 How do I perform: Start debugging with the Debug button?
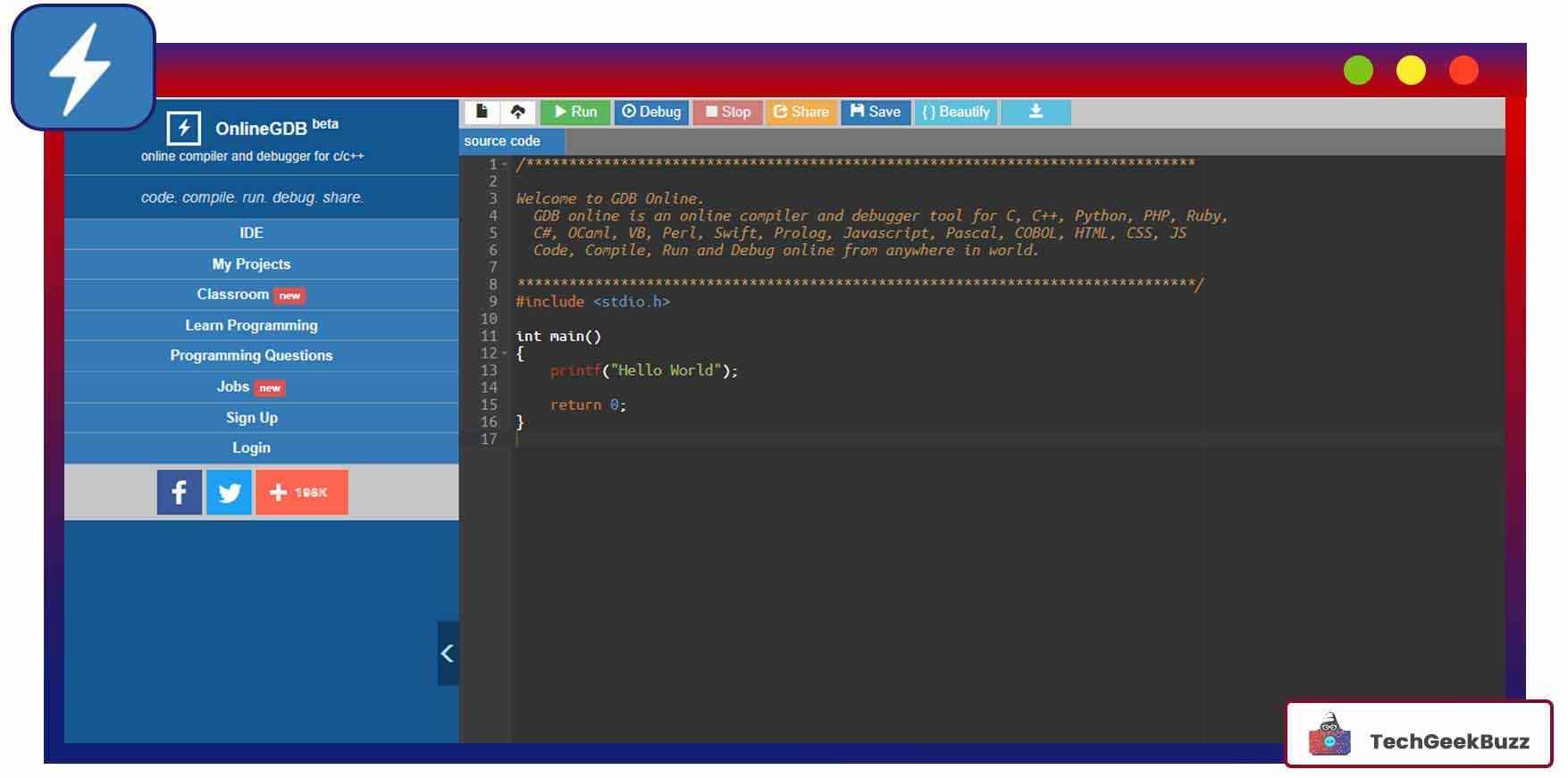(x=651, y=112)
